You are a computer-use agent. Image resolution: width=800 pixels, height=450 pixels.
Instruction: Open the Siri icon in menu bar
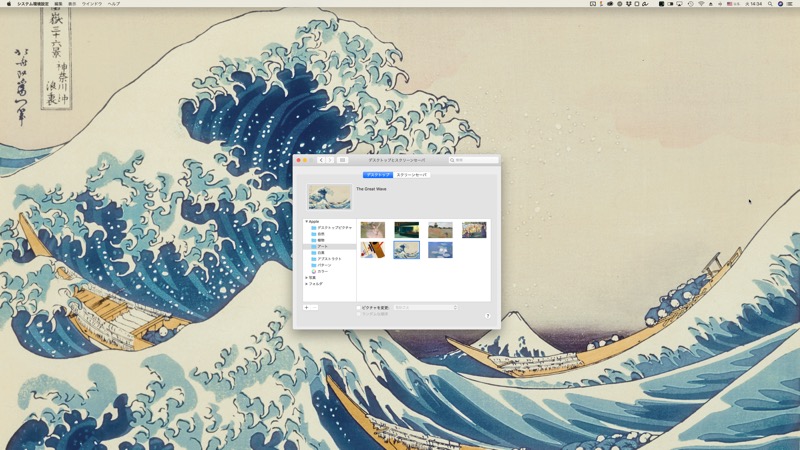pyautogui.click(x=780, y=4)
